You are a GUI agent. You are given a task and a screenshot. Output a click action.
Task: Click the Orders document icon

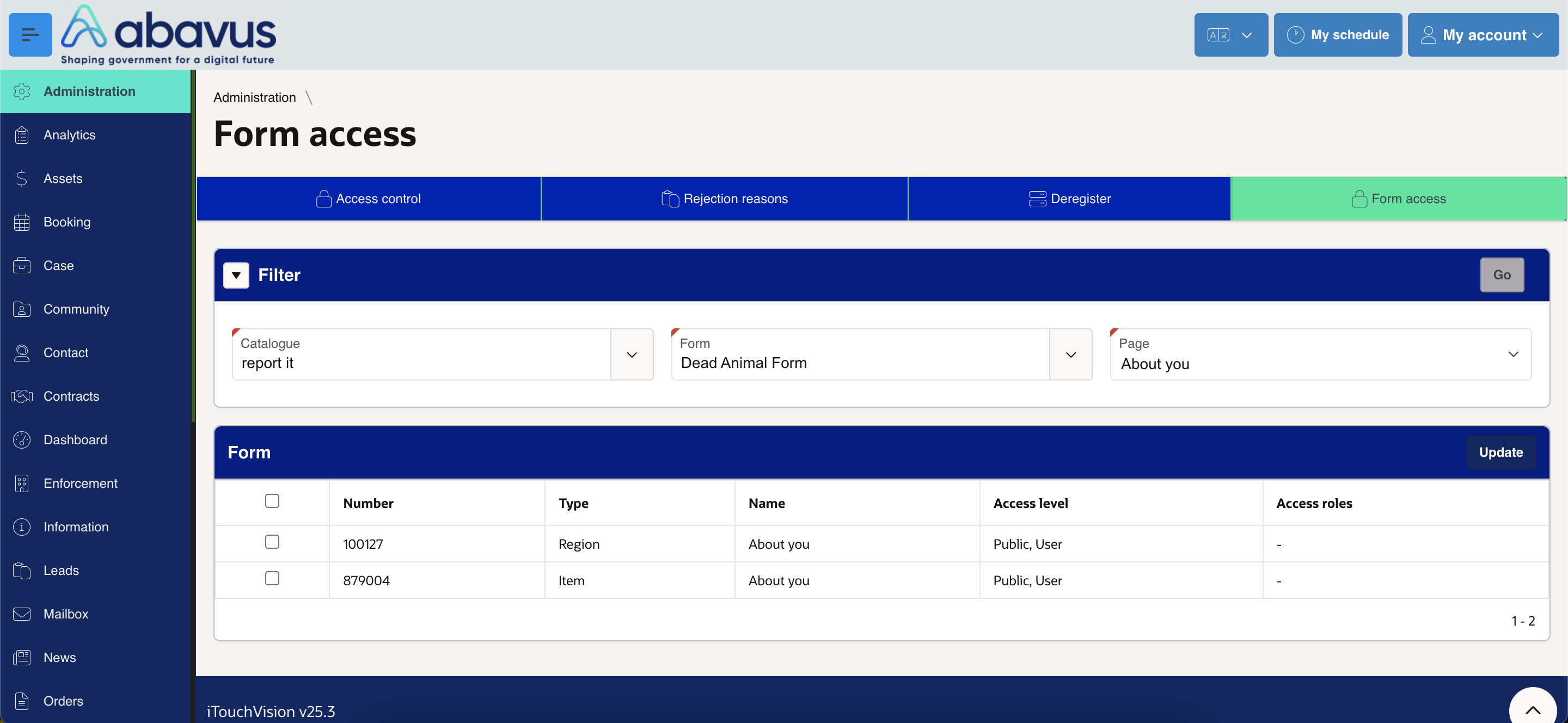click(22, 701)
